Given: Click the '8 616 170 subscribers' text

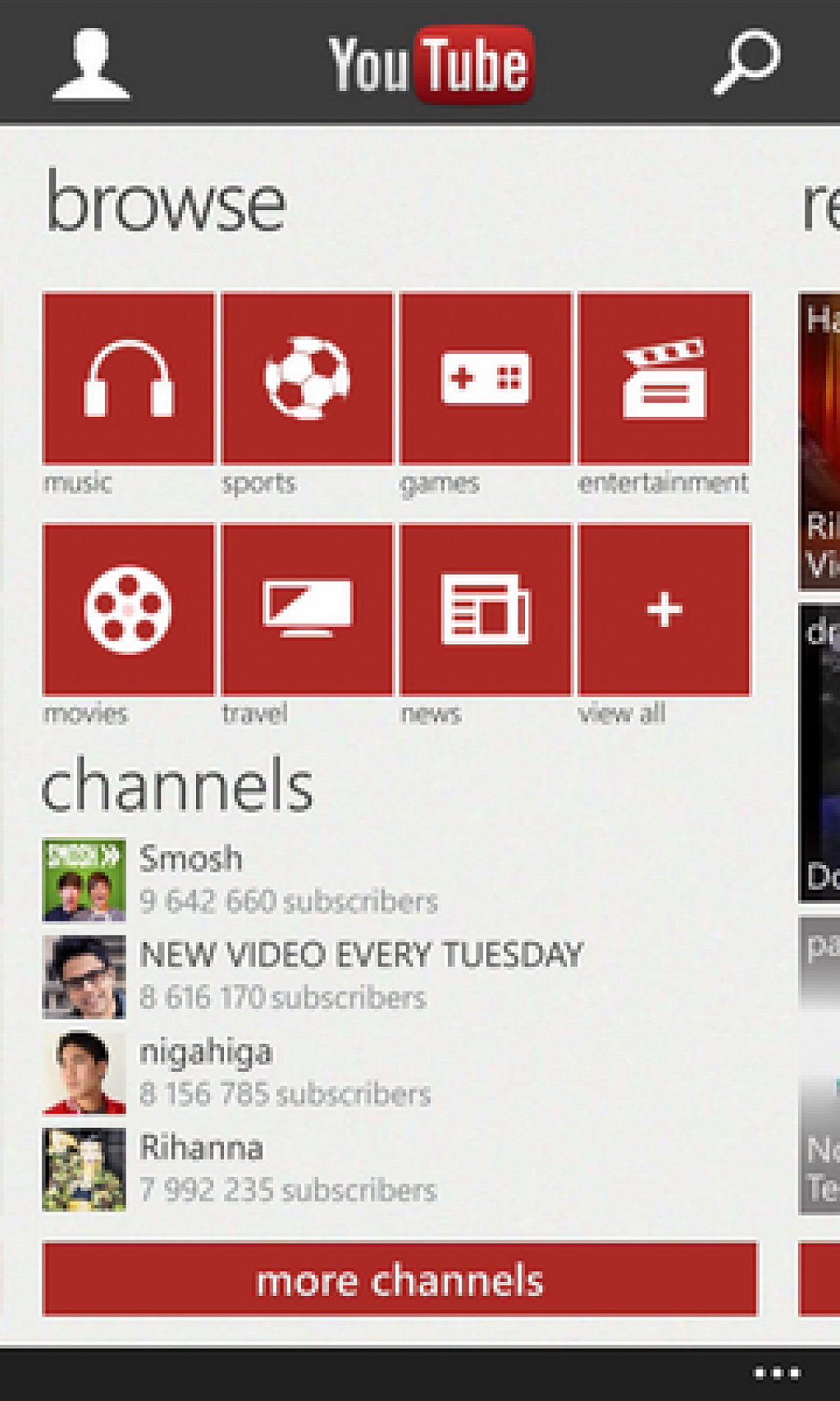Looking at the screenshot, I should pos(282,997).
